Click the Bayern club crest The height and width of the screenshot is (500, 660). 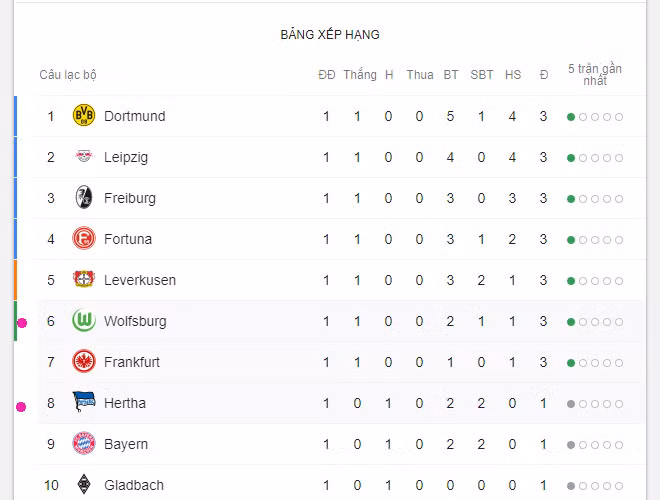click(83, 444)
